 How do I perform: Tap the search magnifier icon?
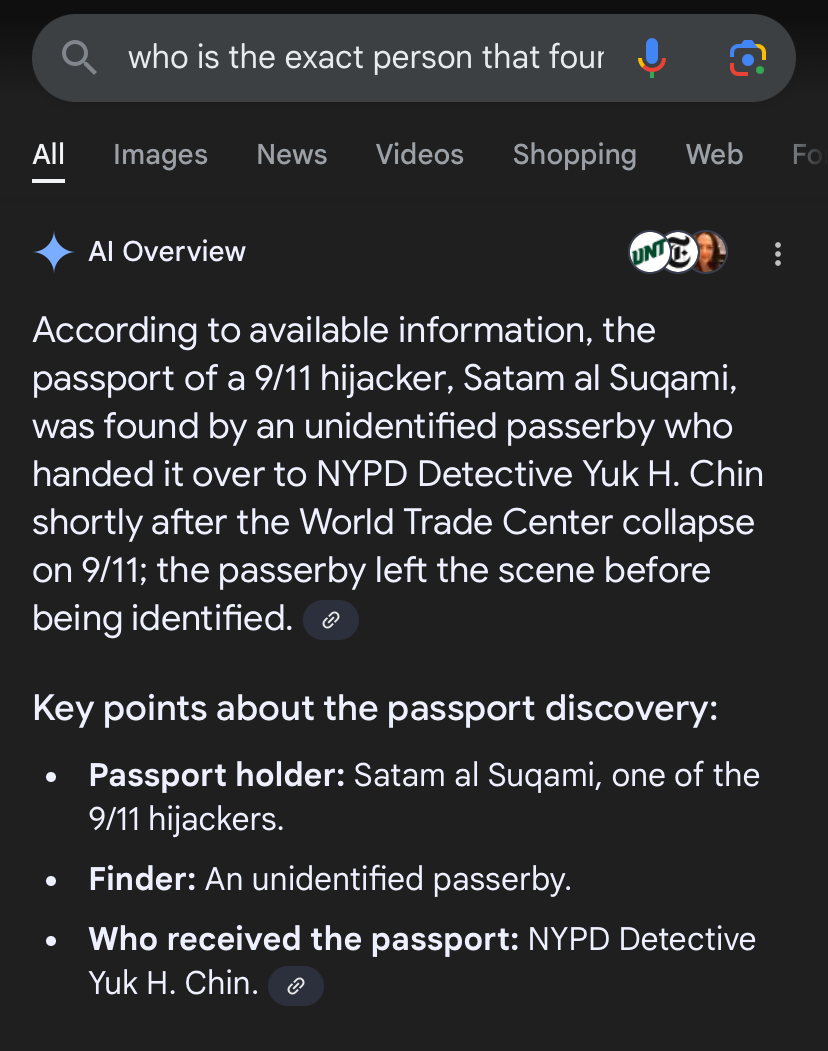pyautogui.click(x=79, y=59)
